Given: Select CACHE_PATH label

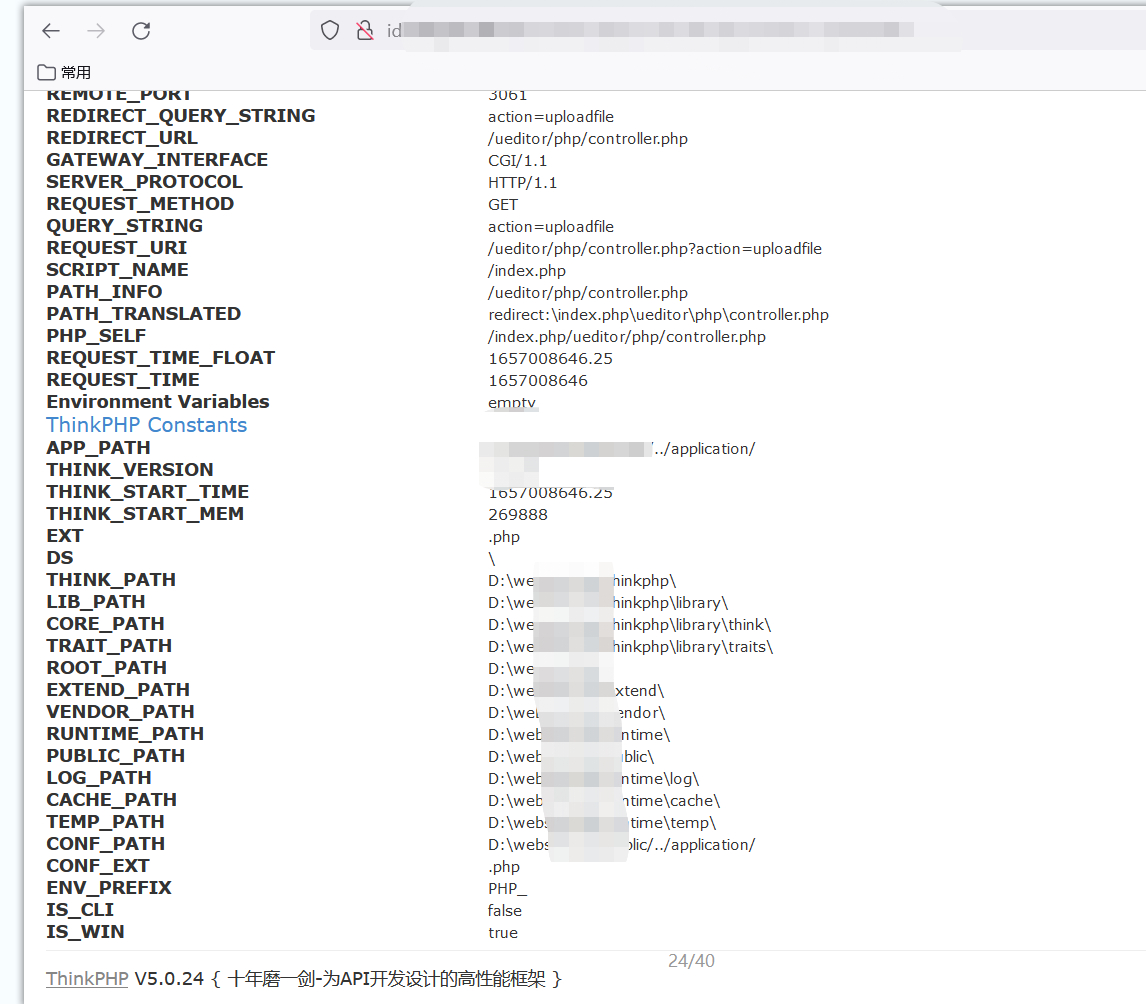Looking at the screenshot, I should click(x=111, y=798).
